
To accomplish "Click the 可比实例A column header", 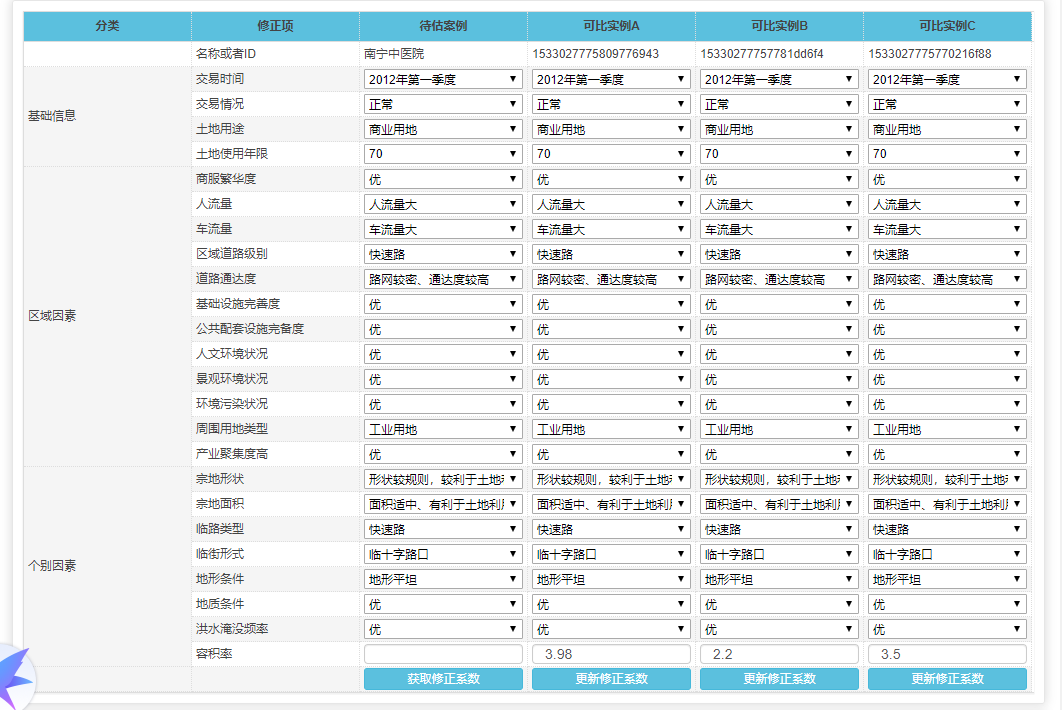I will point(611,26).
